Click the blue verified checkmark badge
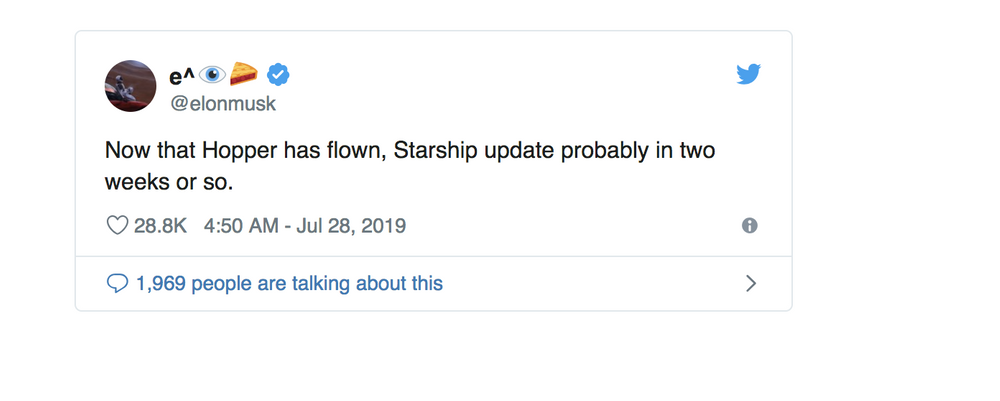The height and width of the screenshot is (401, 1000). coord(277,75)
